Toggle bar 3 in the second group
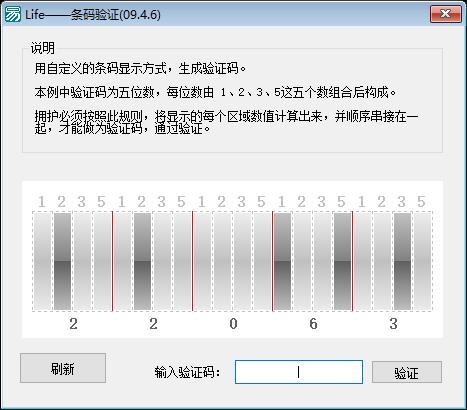The width and height of the screenshot is (467, 410). (162, 262)
